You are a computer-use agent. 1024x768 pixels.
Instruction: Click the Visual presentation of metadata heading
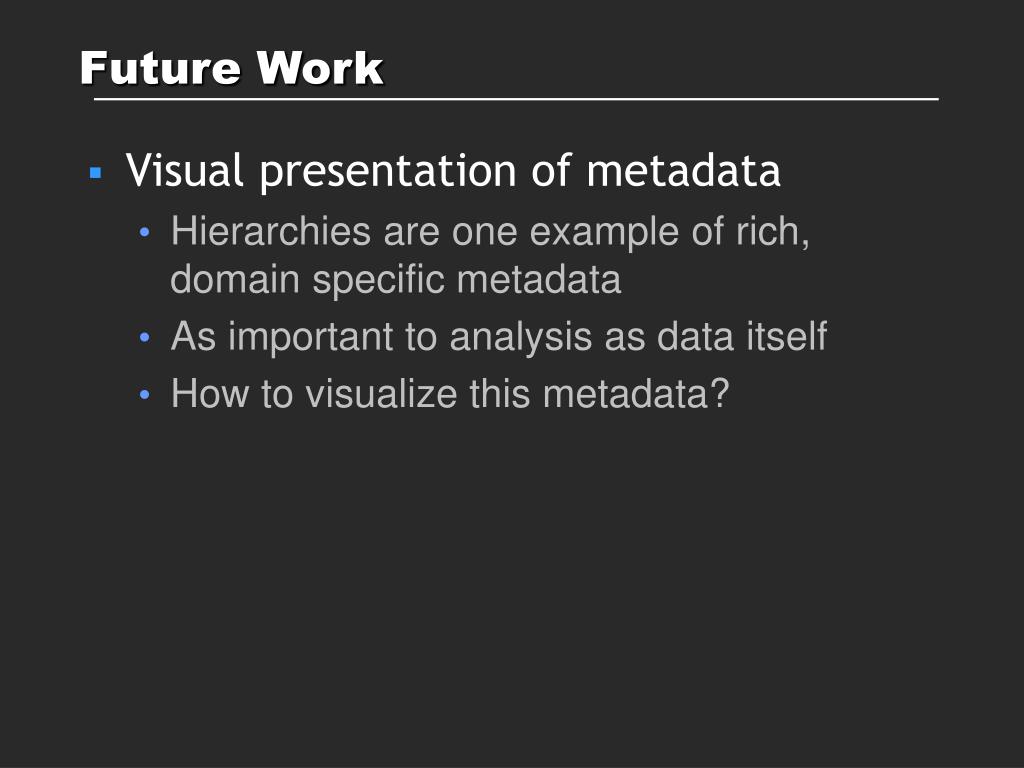point(453,171)
